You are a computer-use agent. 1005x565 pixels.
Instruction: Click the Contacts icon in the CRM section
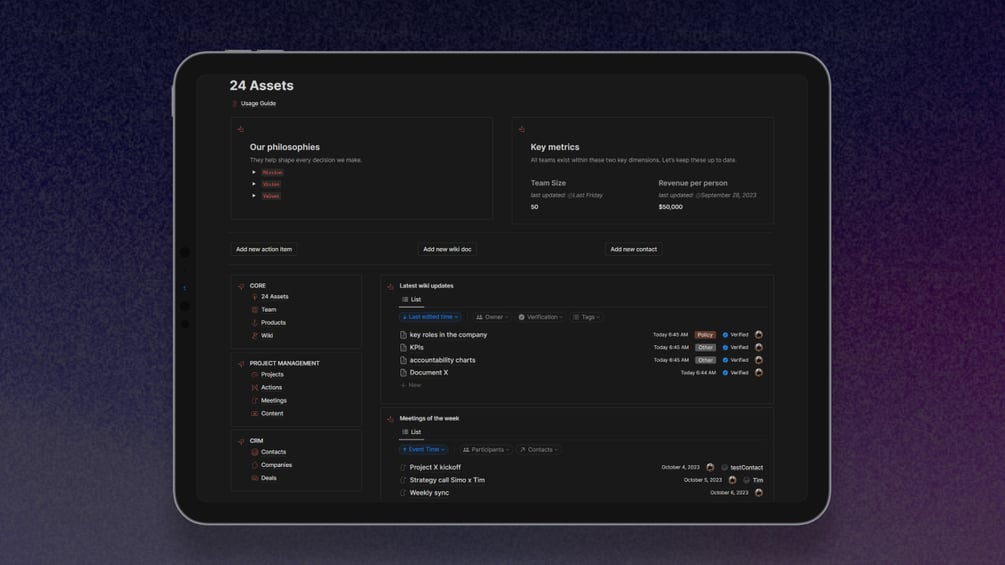pyautogui.click(x=254, y=452)
